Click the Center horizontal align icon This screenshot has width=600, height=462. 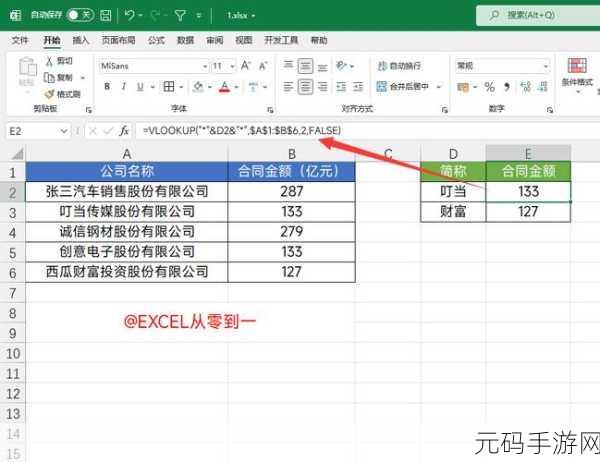click(x=305, y=87)
